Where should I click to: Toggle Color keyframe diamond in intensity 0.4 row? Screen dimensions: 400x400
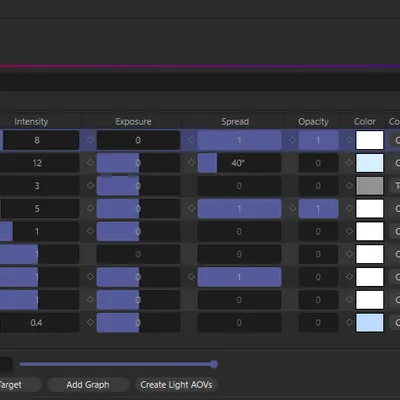click(x=349, y=322)
